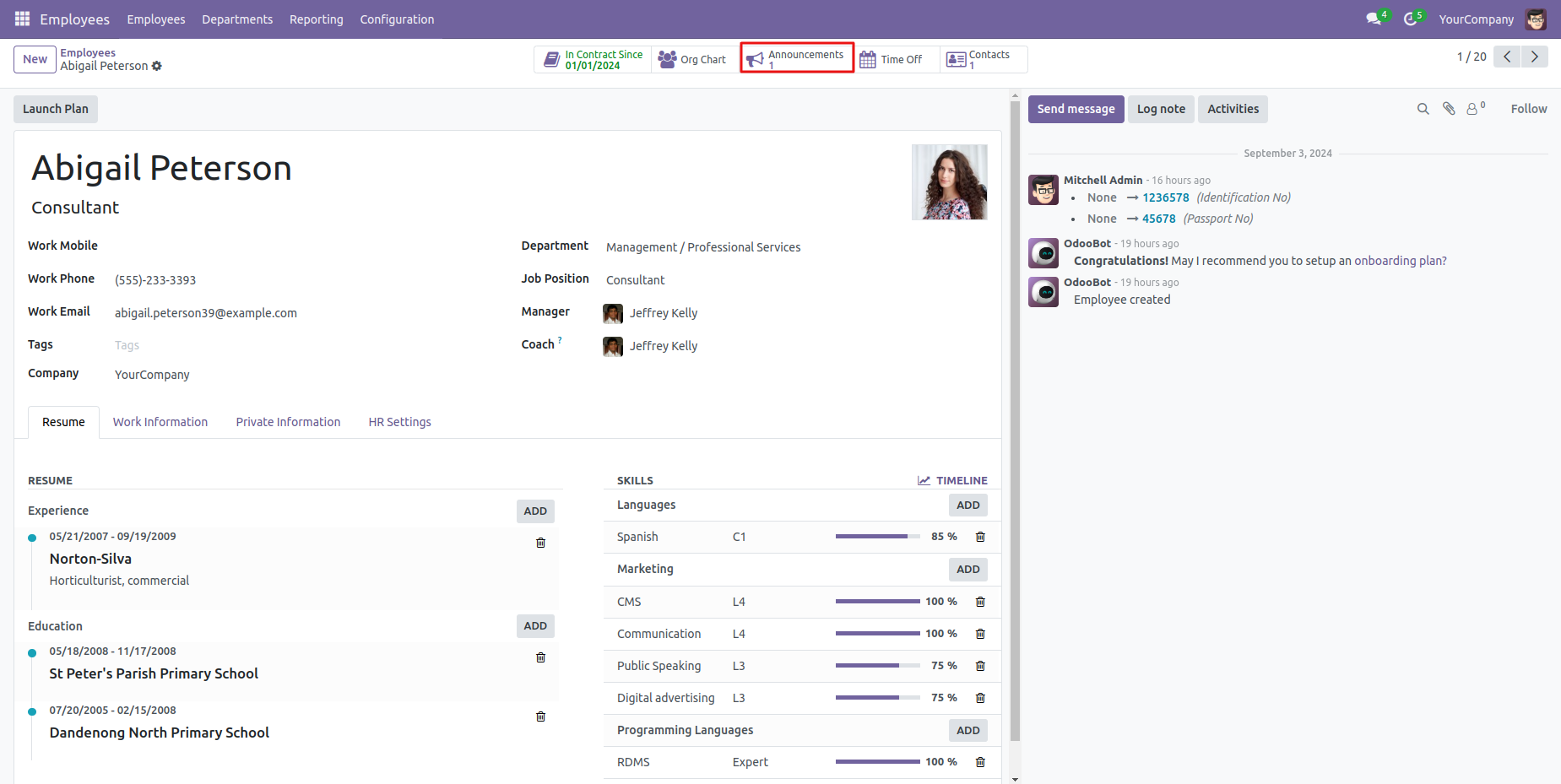
Task: Click the Launch Plan button
Action: coord(56,109)
